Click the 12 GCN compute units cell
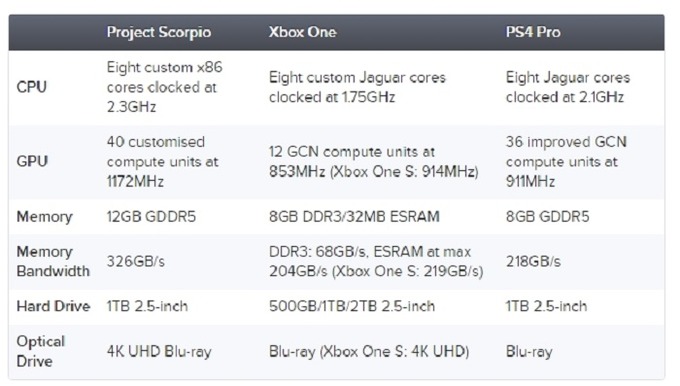This screenshot has width=680, height=386. pos(374,161)
